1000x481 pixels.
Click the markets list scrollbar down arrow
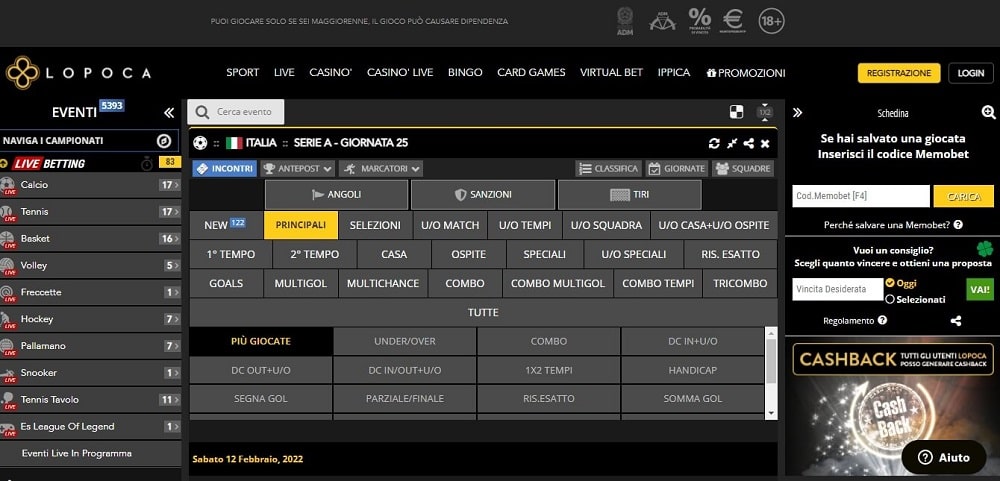click(x=771, y=413)
